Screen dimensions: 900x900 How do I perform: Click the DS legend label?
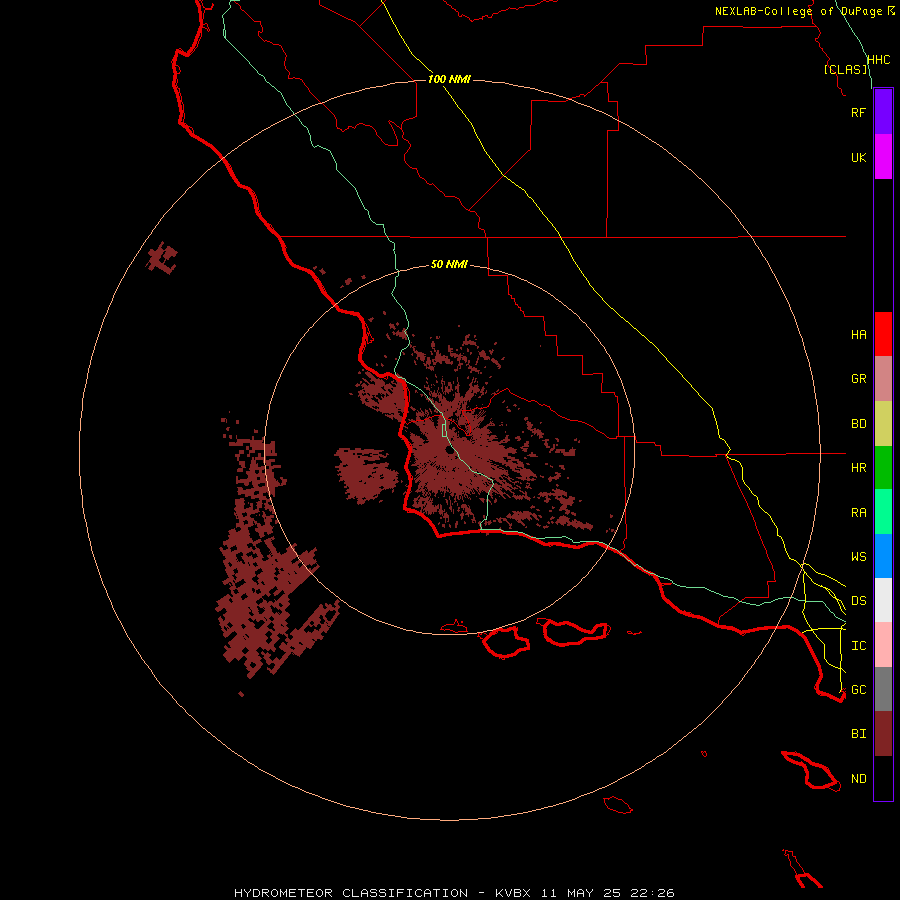click(x=858, y=601)
